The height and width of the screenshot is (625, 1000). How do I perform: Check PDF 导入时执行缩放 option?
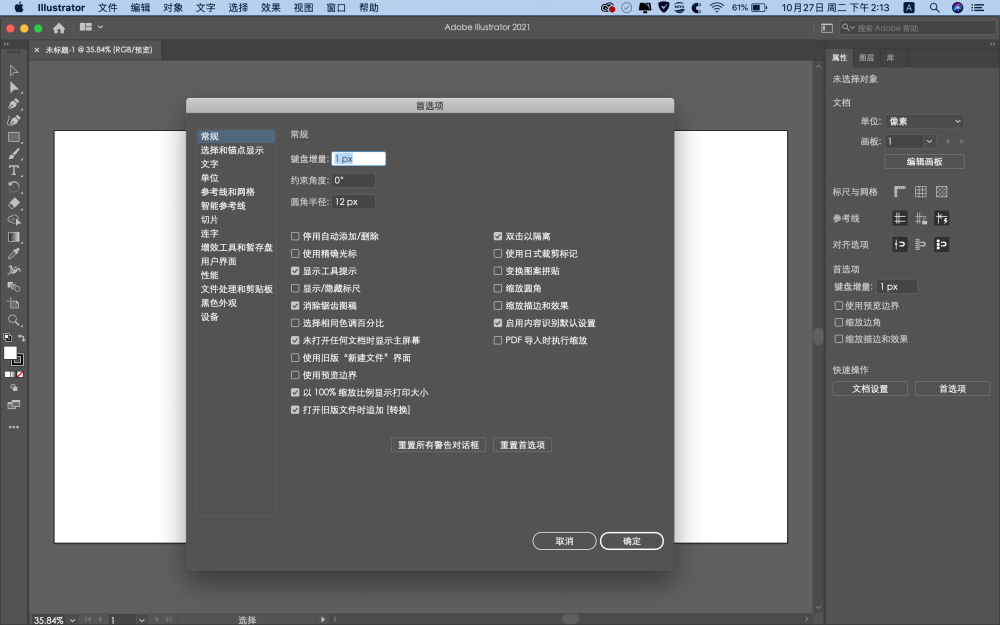coord(498,341)
